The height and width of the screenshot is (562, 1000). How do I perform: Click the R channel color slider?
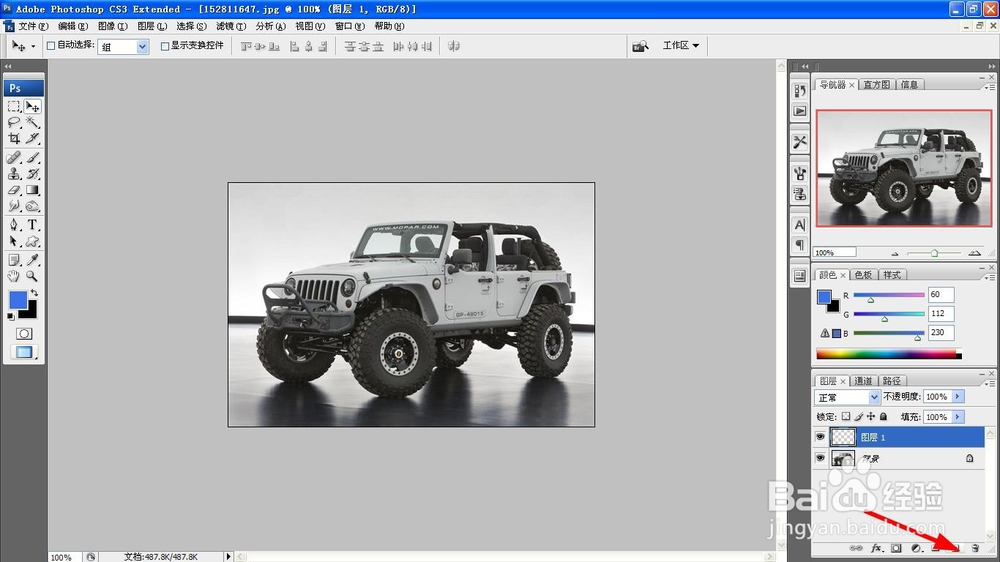888,295
